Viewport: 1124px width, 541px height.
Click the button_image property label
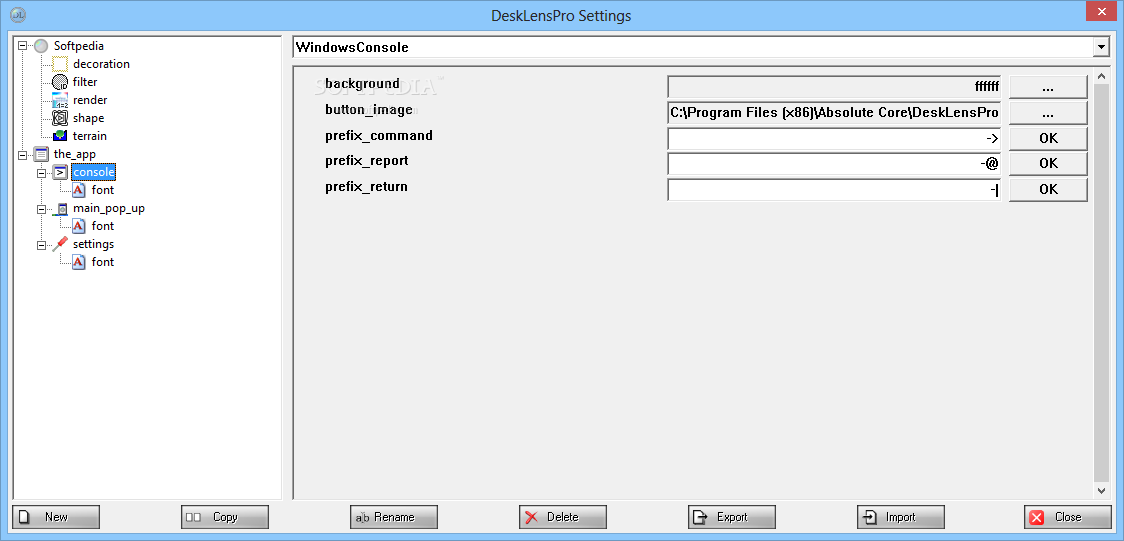[x=368, y=110]
